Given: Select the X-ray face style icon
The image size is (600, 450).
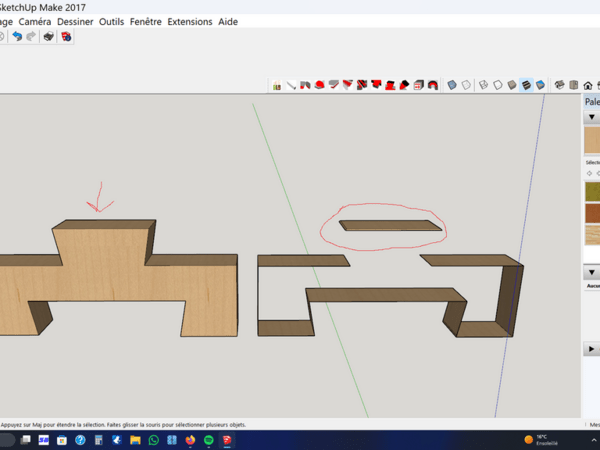Looking at the screenshot, I should tap(452, 85).
